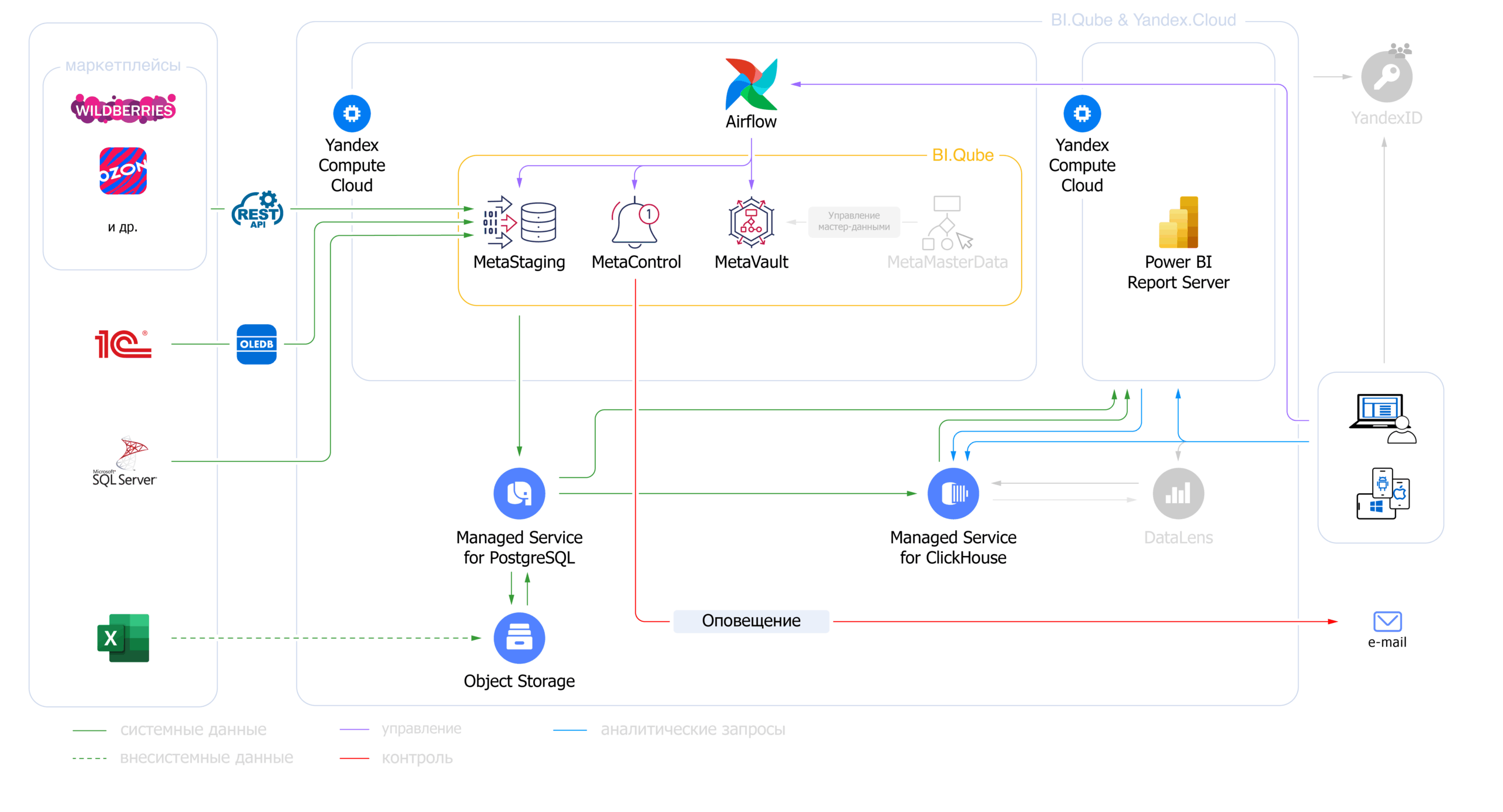Click the Object Storage icon

519,638
